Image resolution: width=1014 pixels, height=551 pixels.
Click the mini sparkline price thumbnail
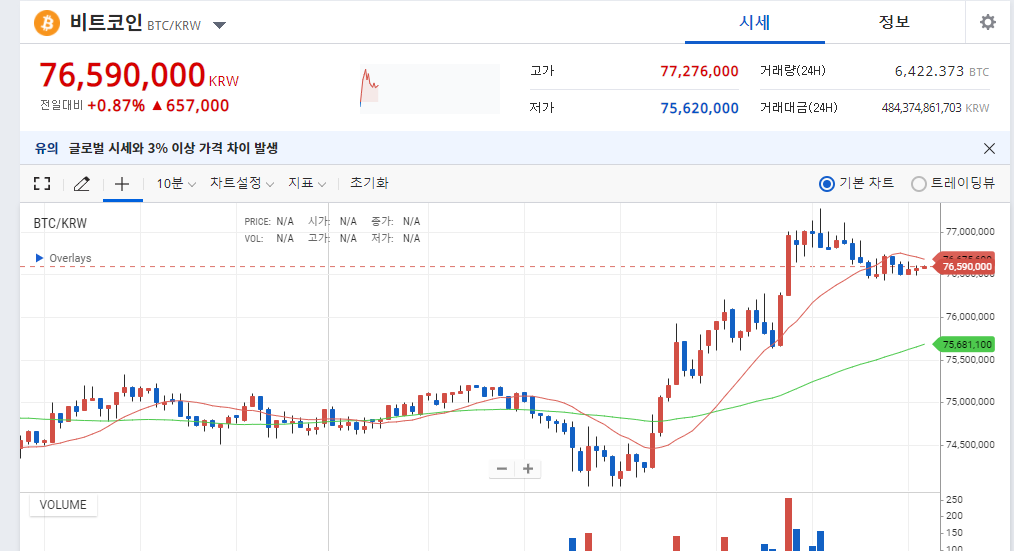click(x=429, y=89)
